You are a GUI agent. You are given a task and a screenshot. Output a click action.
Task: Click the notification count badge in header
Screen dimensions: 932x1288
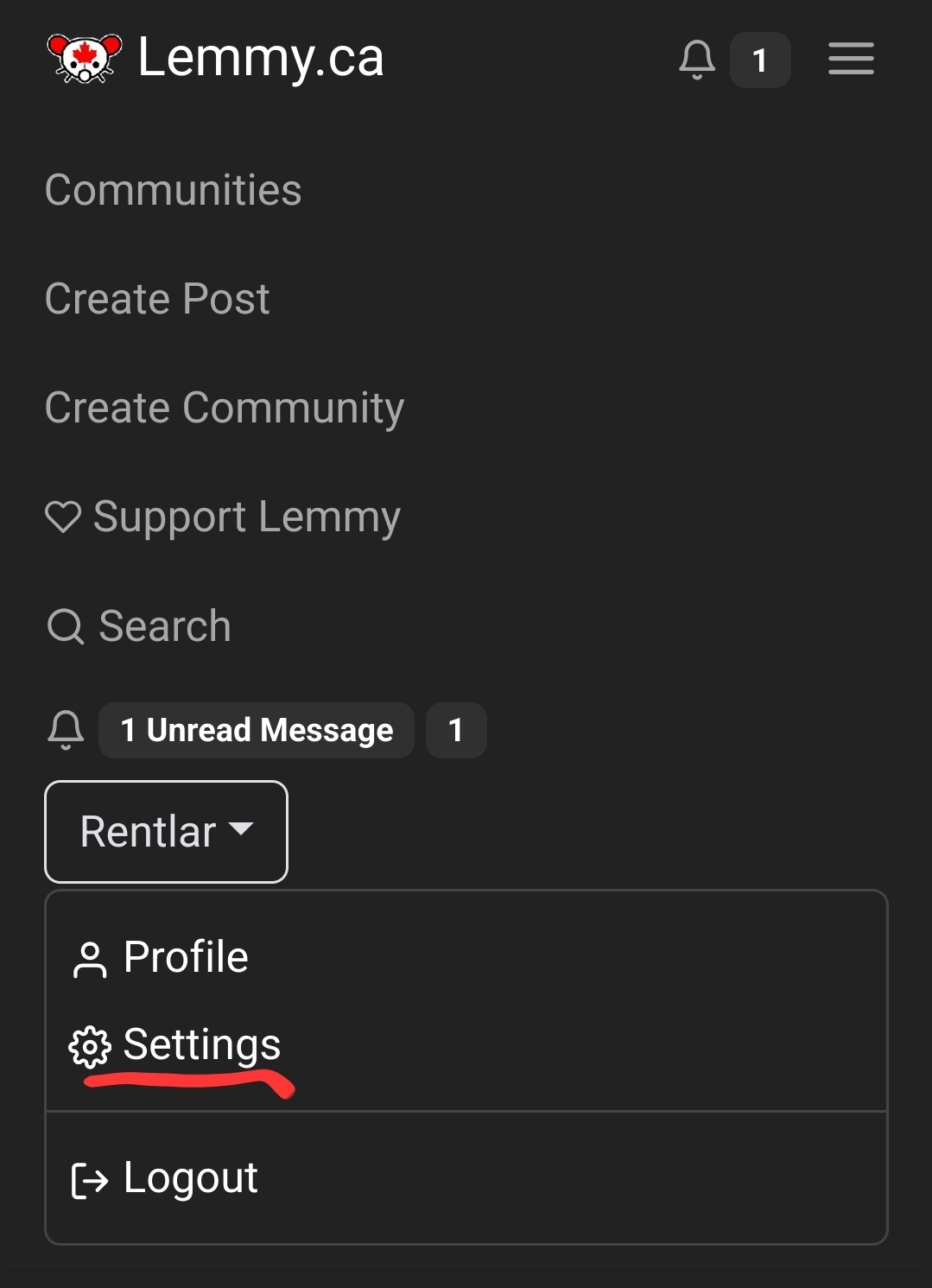click(x=760, y=60)
